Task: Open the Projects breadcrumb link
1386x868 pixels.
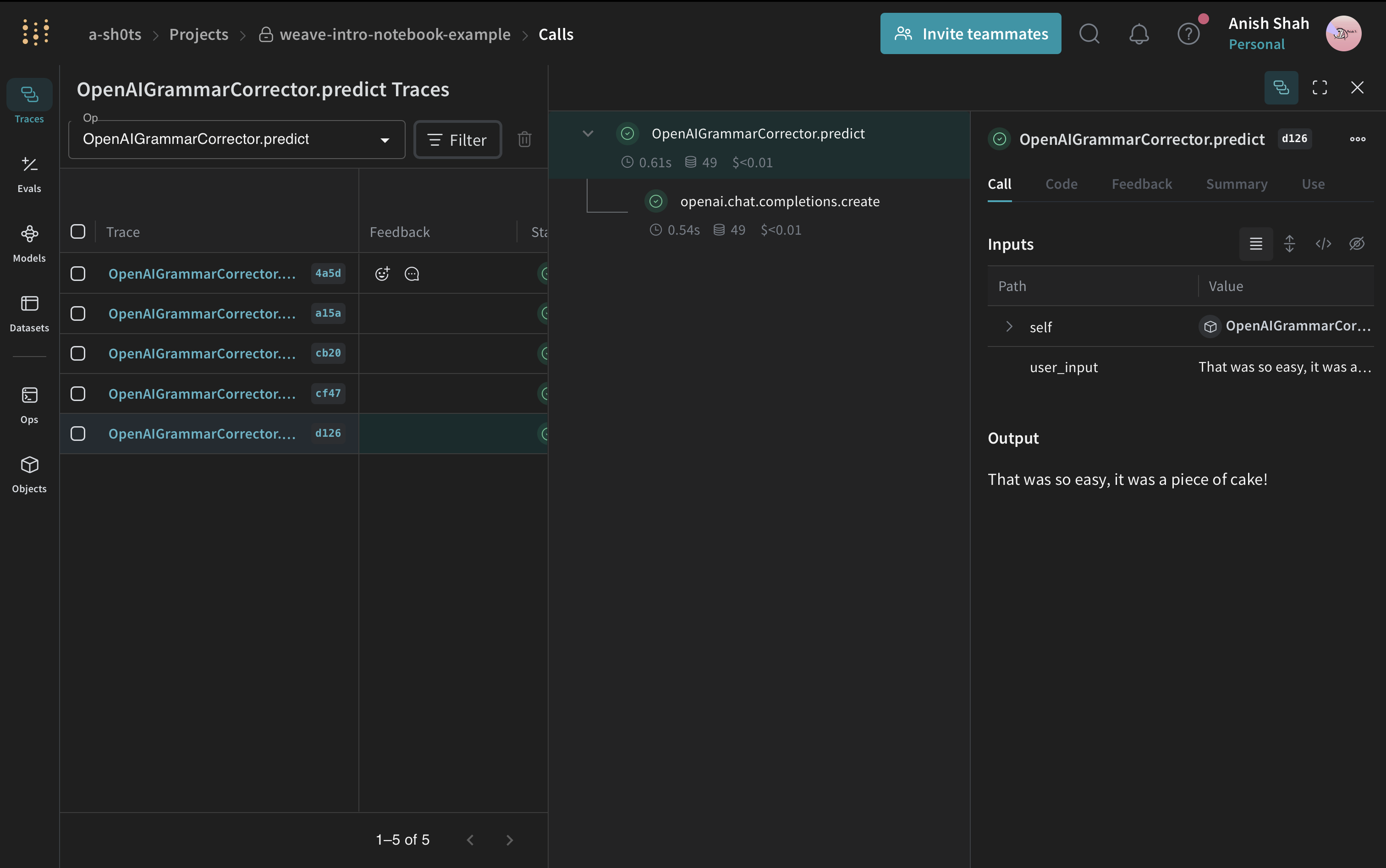Action: click(198, 34)
